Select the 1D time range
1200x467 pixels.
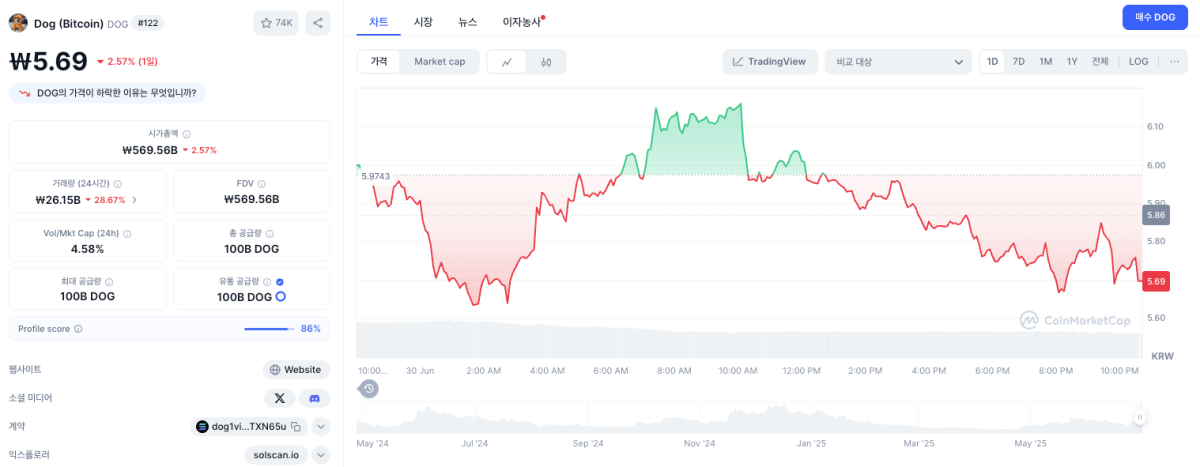click(993, 61)
